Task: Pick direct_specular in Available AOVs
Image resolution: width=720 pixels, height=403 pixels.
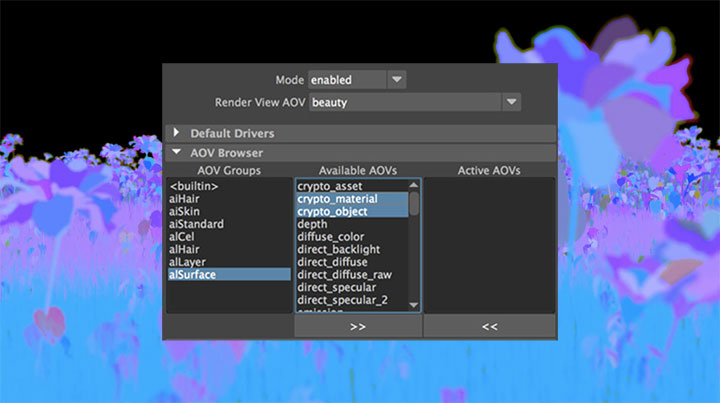Action: pos(335,287)
